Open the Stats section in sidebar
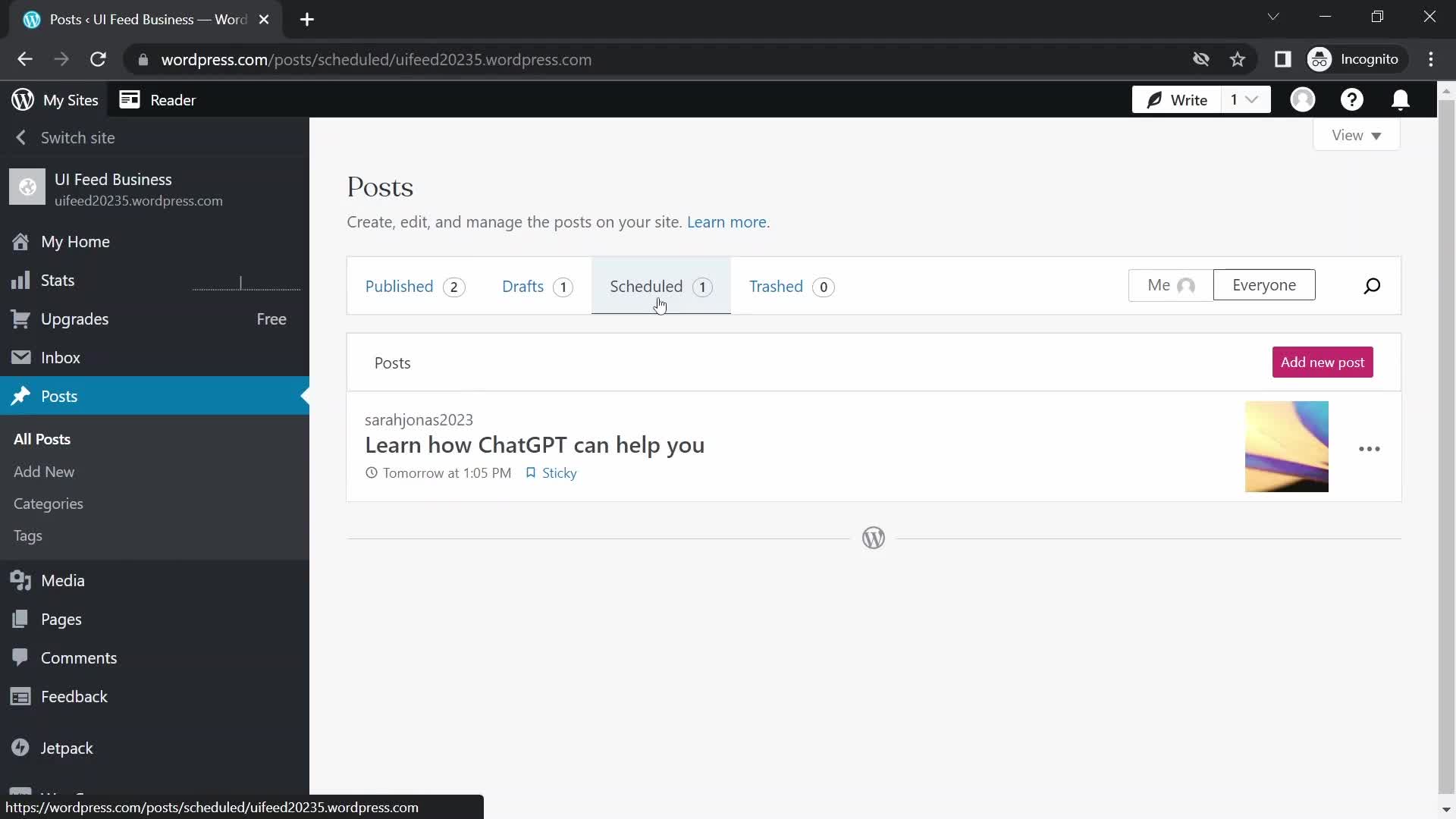This screenshot has width=1456, height=819. coord(58,280)
